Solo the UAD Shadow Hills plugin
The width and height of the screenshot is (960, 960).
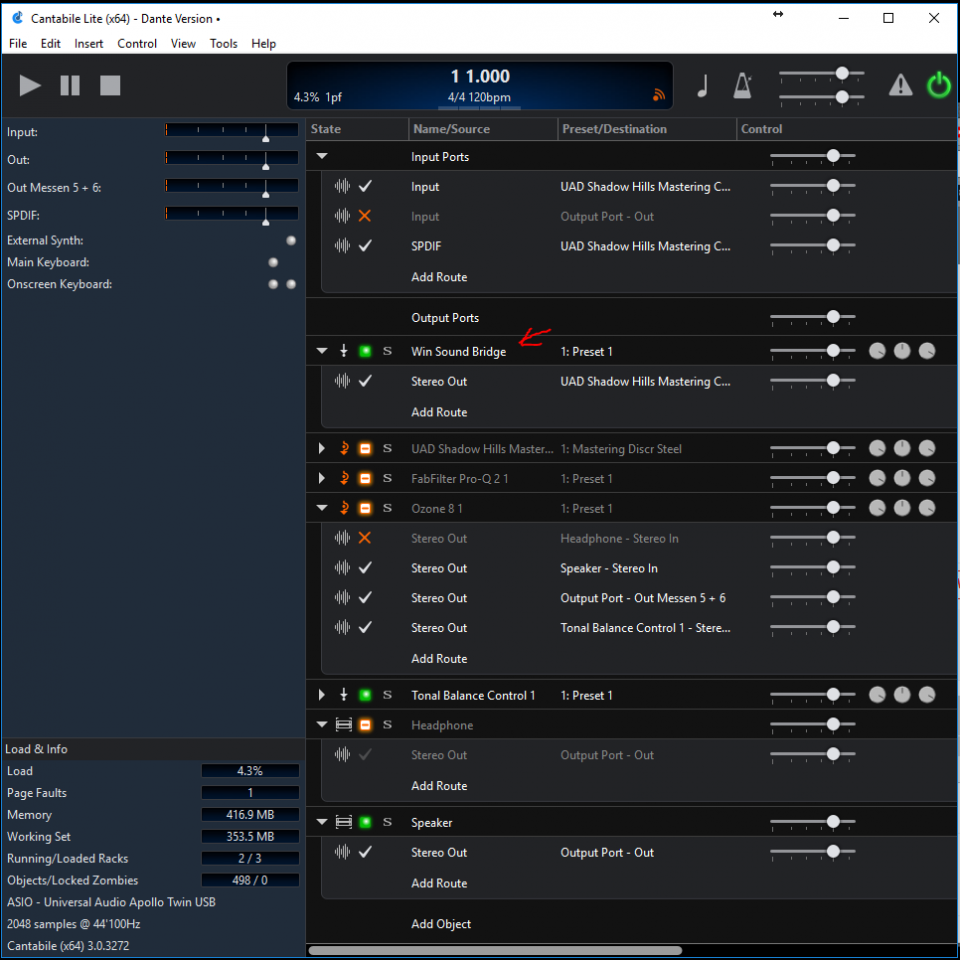387,448
